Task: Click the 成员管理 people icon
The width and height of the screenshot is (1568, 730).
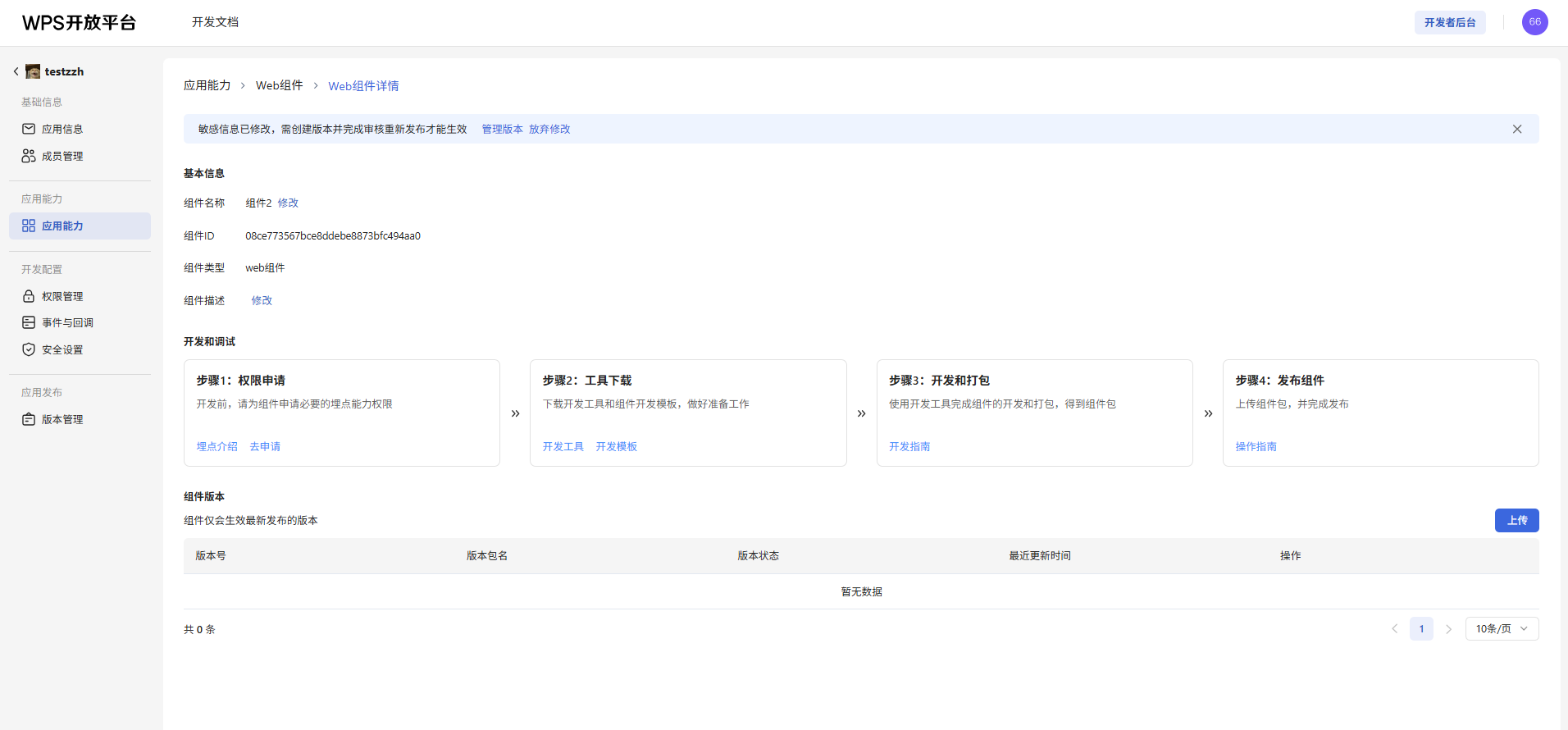Action: click(29, 156)
